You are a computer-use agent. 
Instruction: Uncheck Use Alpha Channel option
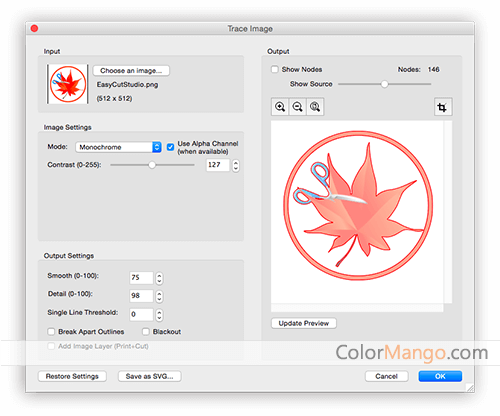coord(170,147)
